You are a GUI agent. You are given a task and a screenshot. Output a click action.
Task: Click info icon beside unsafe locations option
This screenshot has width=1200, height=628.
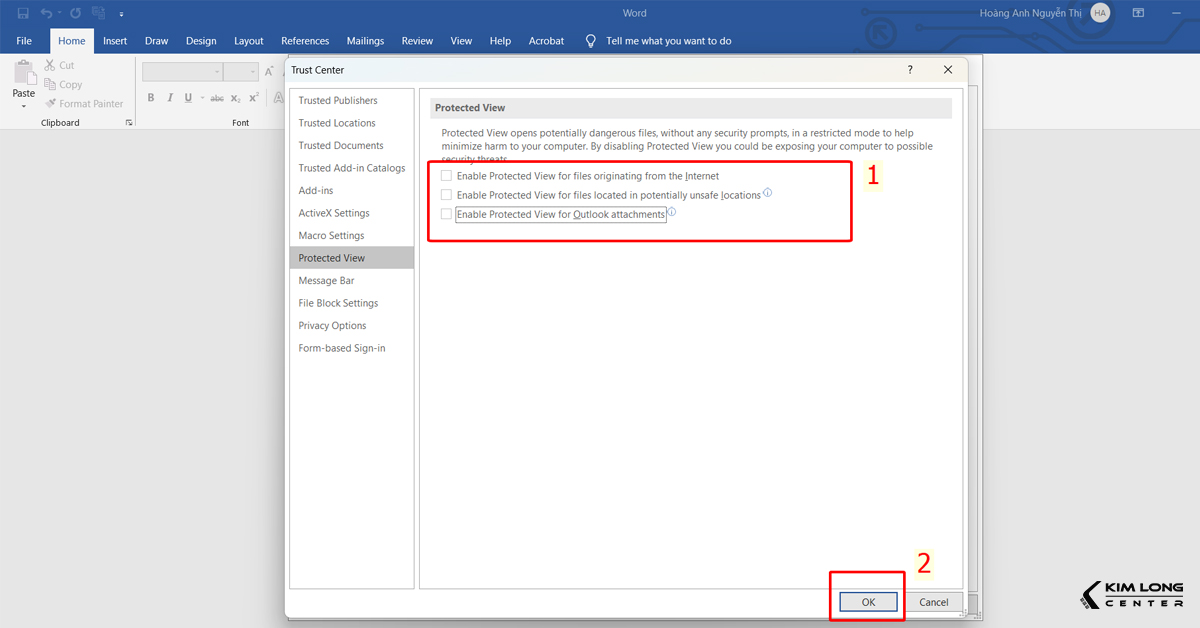[768, 193]
